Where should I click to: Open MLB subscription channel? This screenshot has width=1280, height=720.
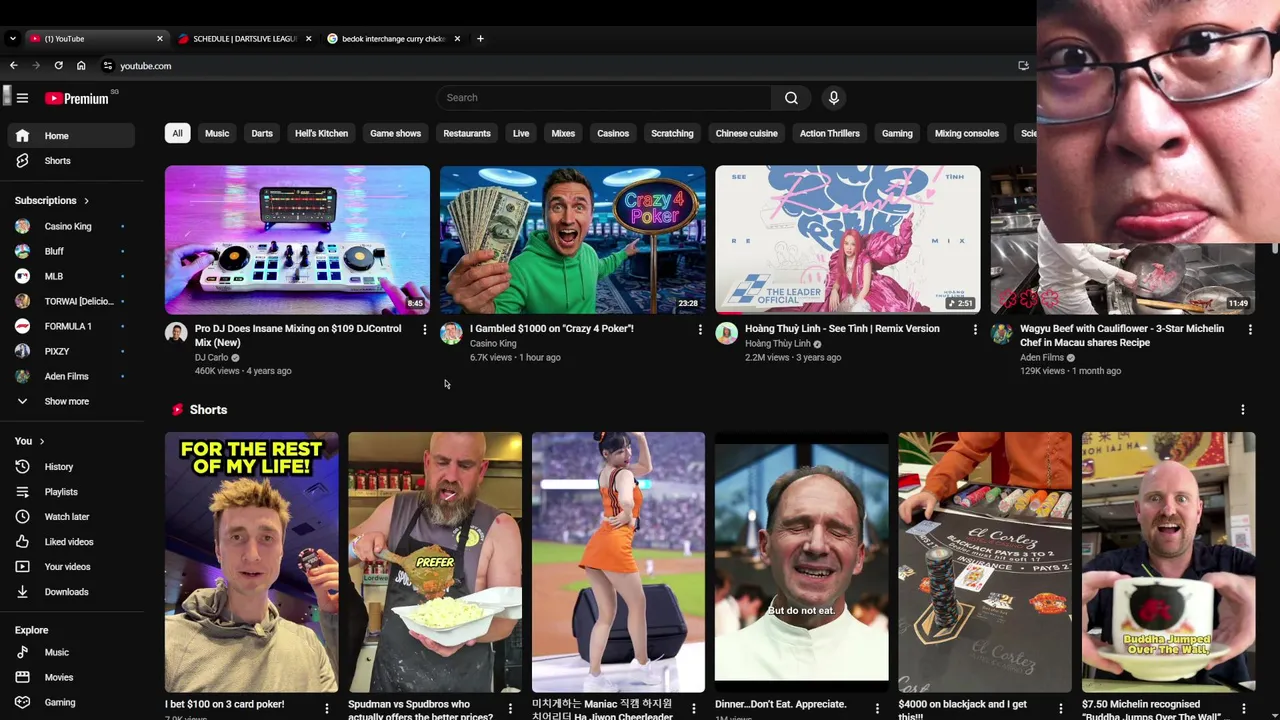coord(70,277)
